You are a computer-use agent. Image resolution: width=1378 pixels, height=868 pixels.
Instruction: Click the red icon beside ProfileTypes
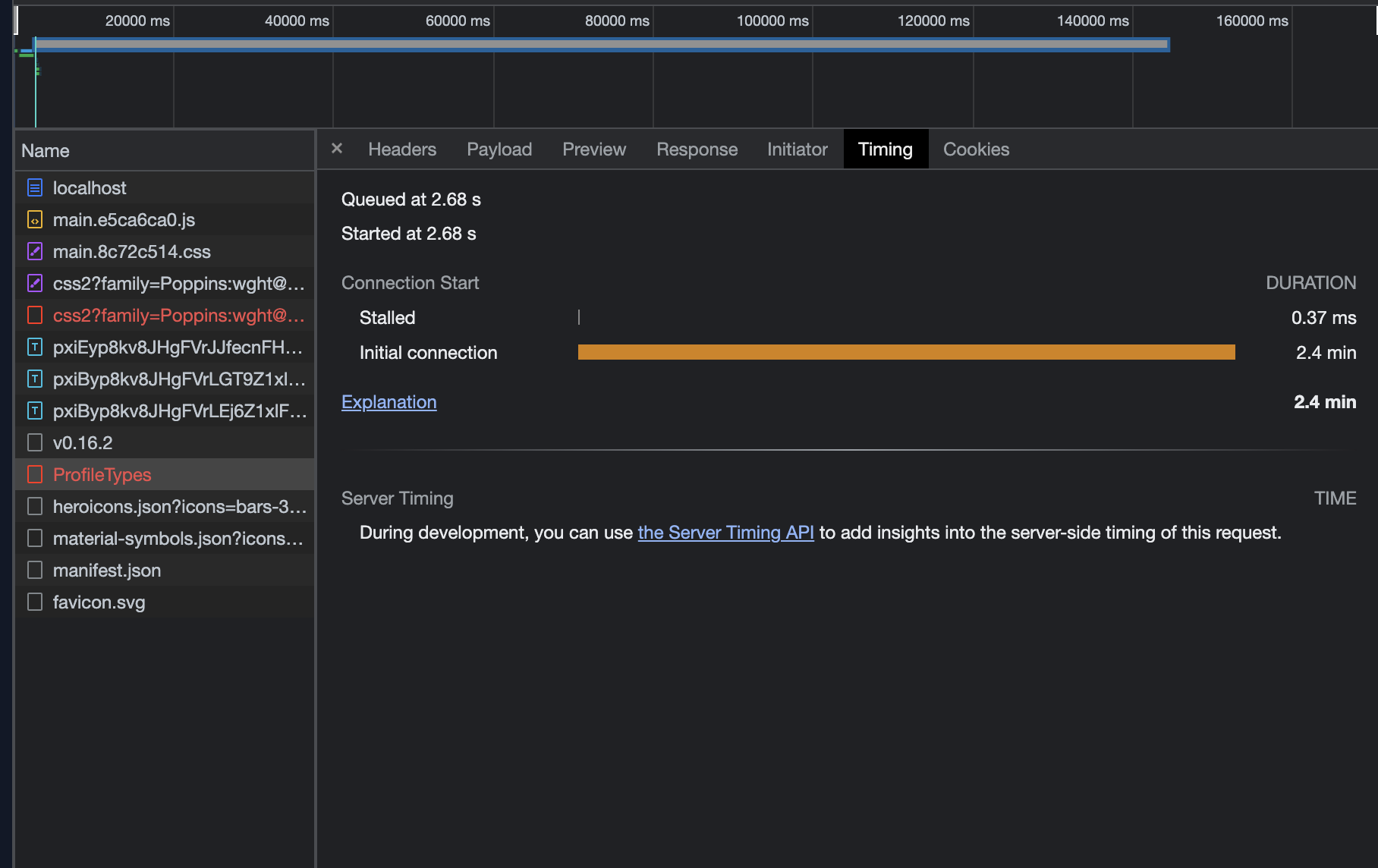(x=34, y=474)
